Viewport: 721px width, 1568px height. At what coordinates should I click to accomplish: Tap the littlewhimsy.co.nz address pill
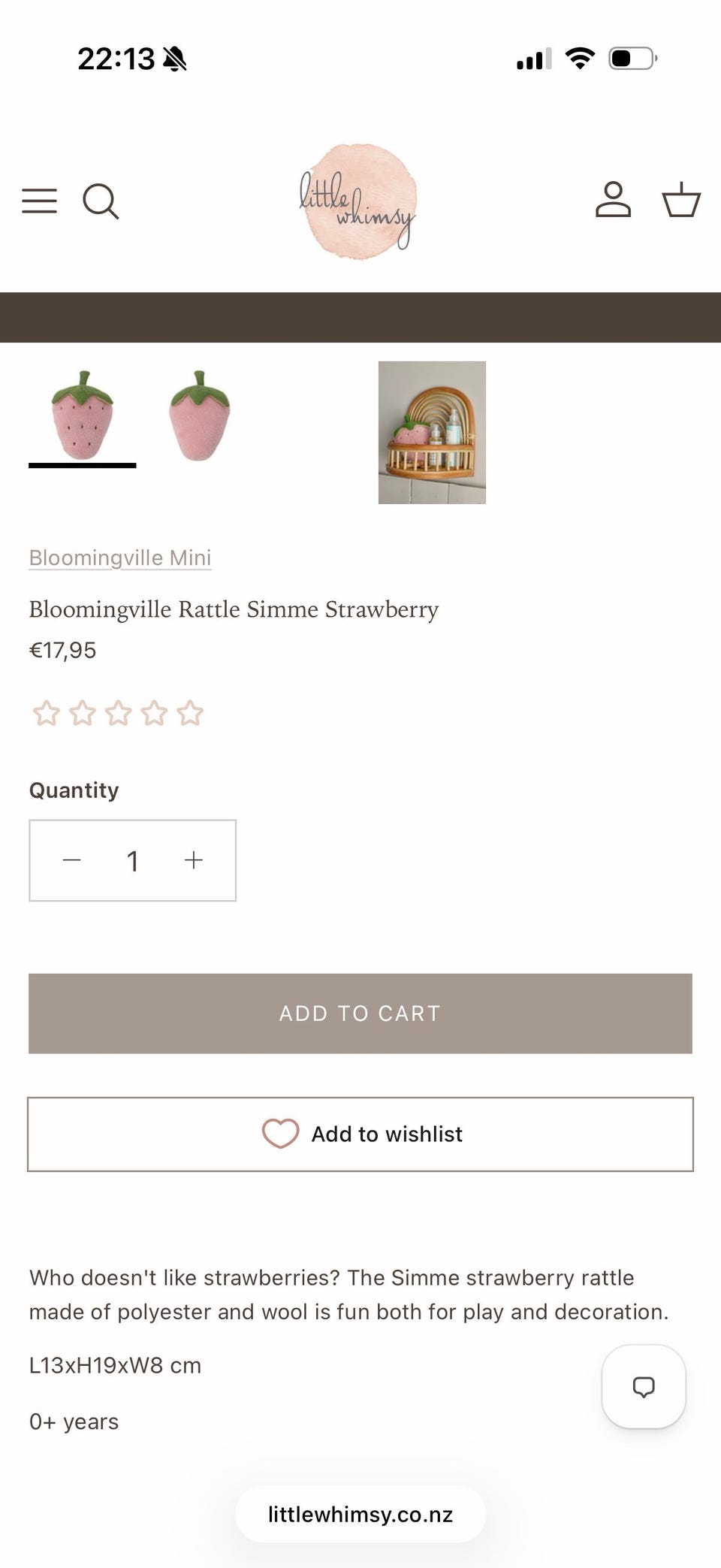click(x=360, y=1515)
